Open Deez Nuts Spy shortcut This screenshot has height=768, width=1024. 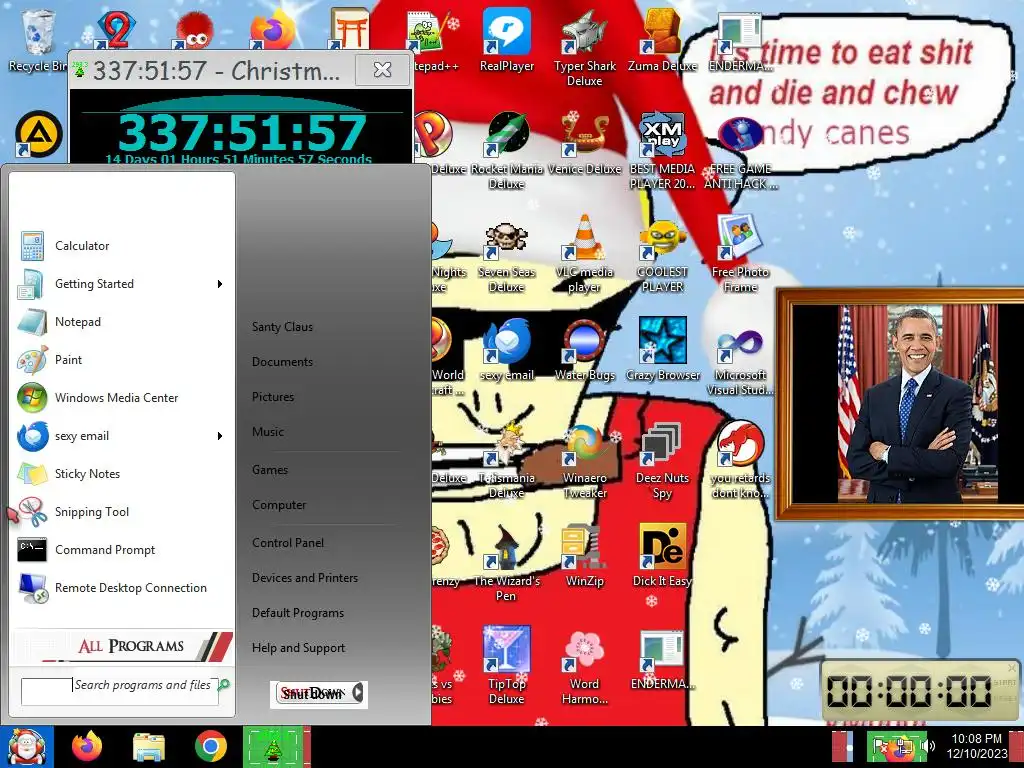pyautogui.click(x=662, y=460)
